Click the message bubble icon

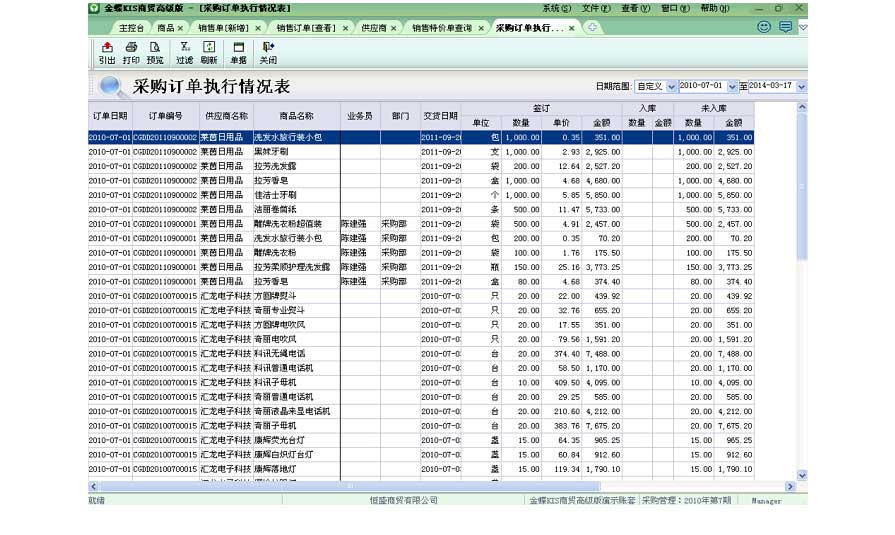point(785,27)
